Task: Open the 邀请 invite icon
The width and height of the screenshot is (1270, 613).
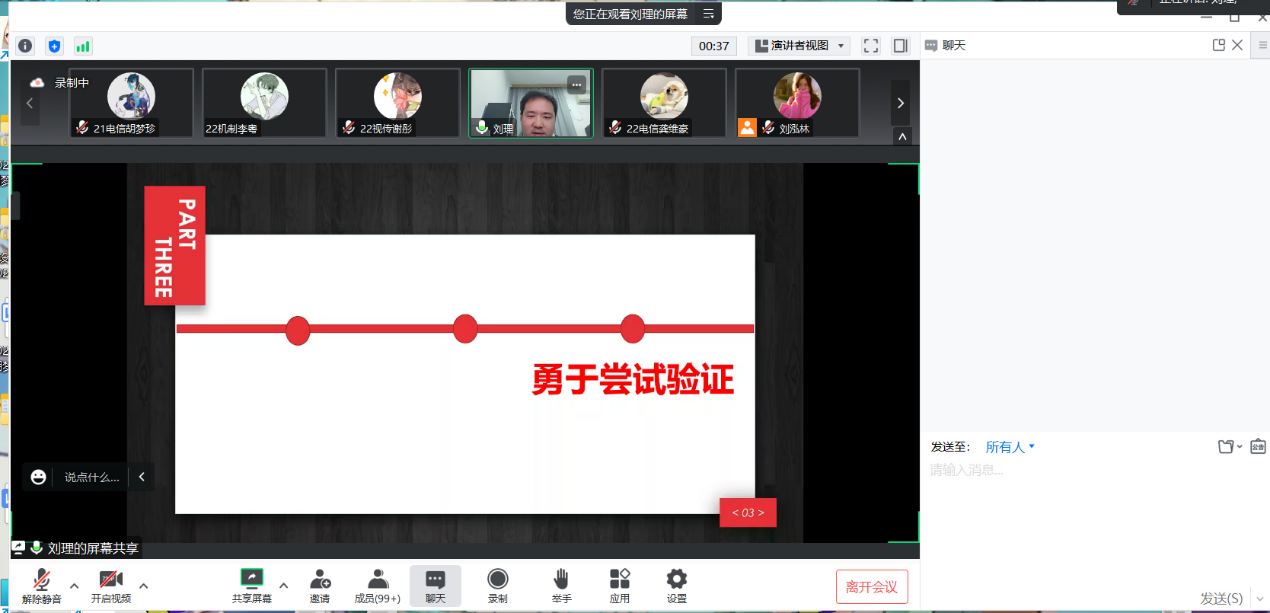Action: [320, 585]
